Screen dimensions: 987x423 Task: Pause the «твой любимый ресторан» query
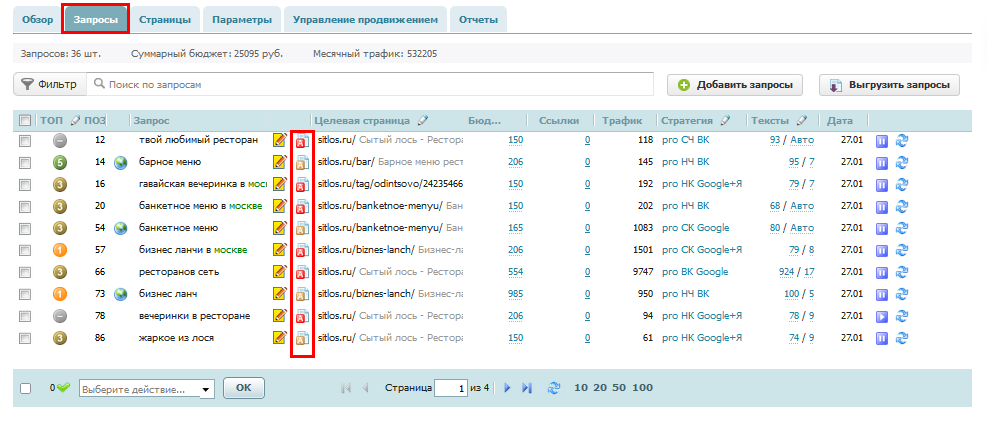point(882,141)
